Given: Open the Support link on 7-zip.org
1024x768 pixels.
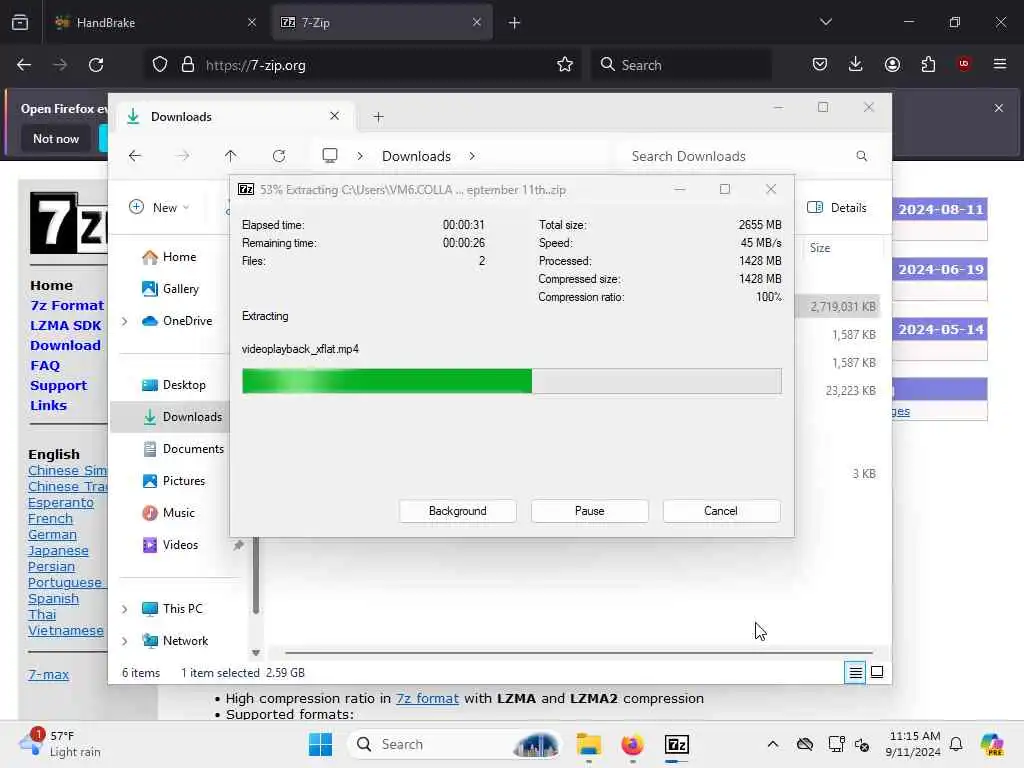Looking at the screenshot, I should pyautogui.click(x=58, y=385).
